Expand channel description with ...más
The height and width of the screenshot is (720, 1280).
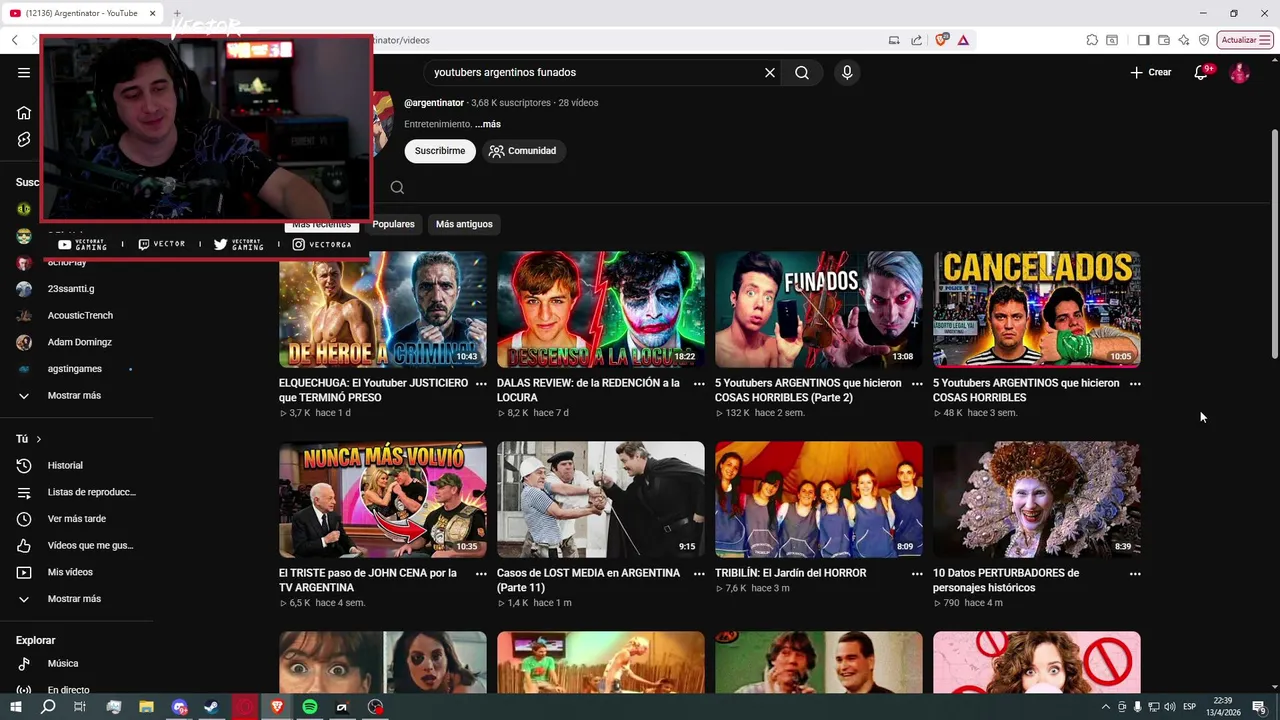(x=488, y=124)
